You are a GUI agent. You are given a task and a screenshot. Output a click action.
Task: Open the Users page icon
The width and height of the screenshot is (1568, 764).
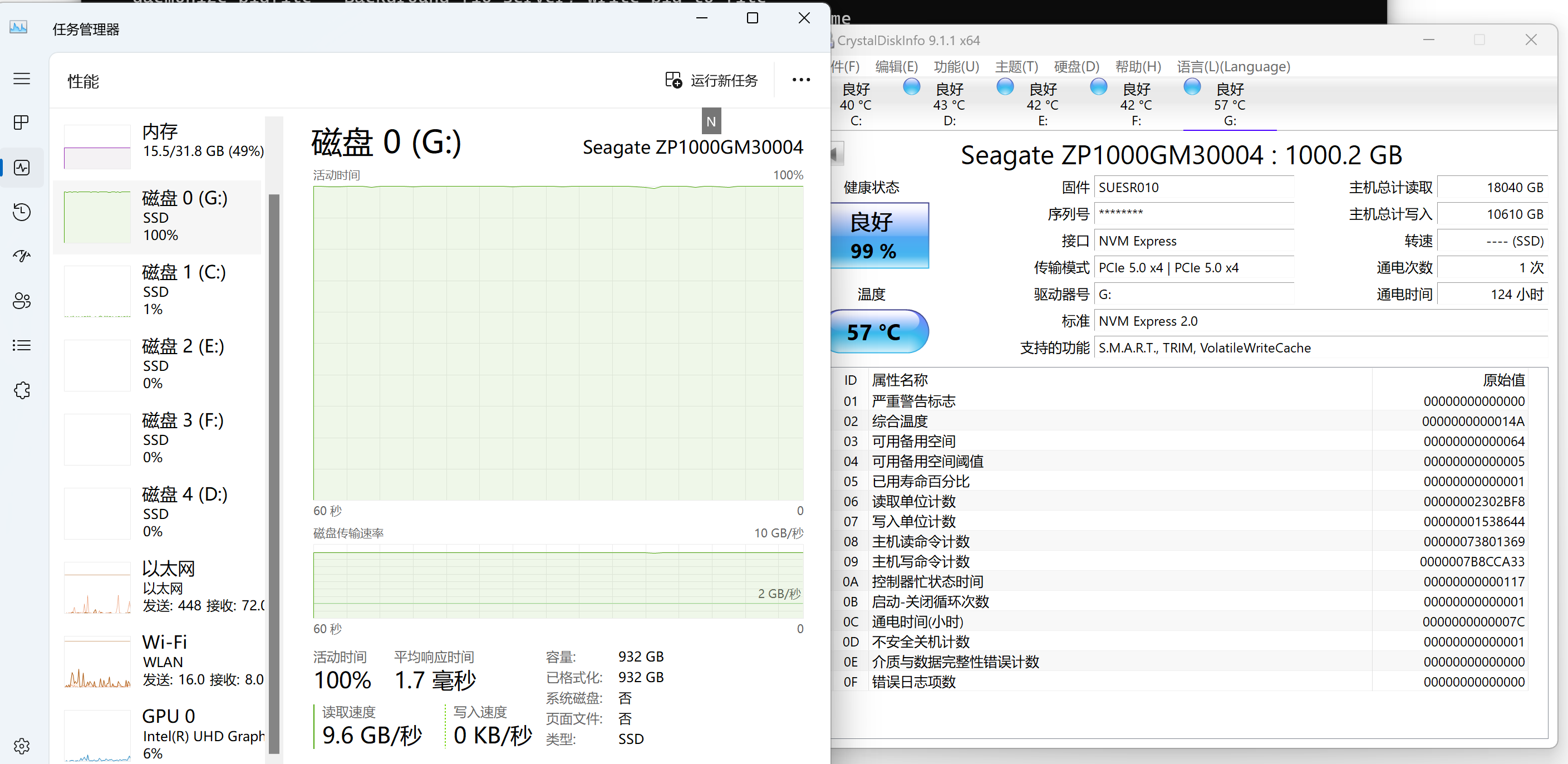[21, 301]
